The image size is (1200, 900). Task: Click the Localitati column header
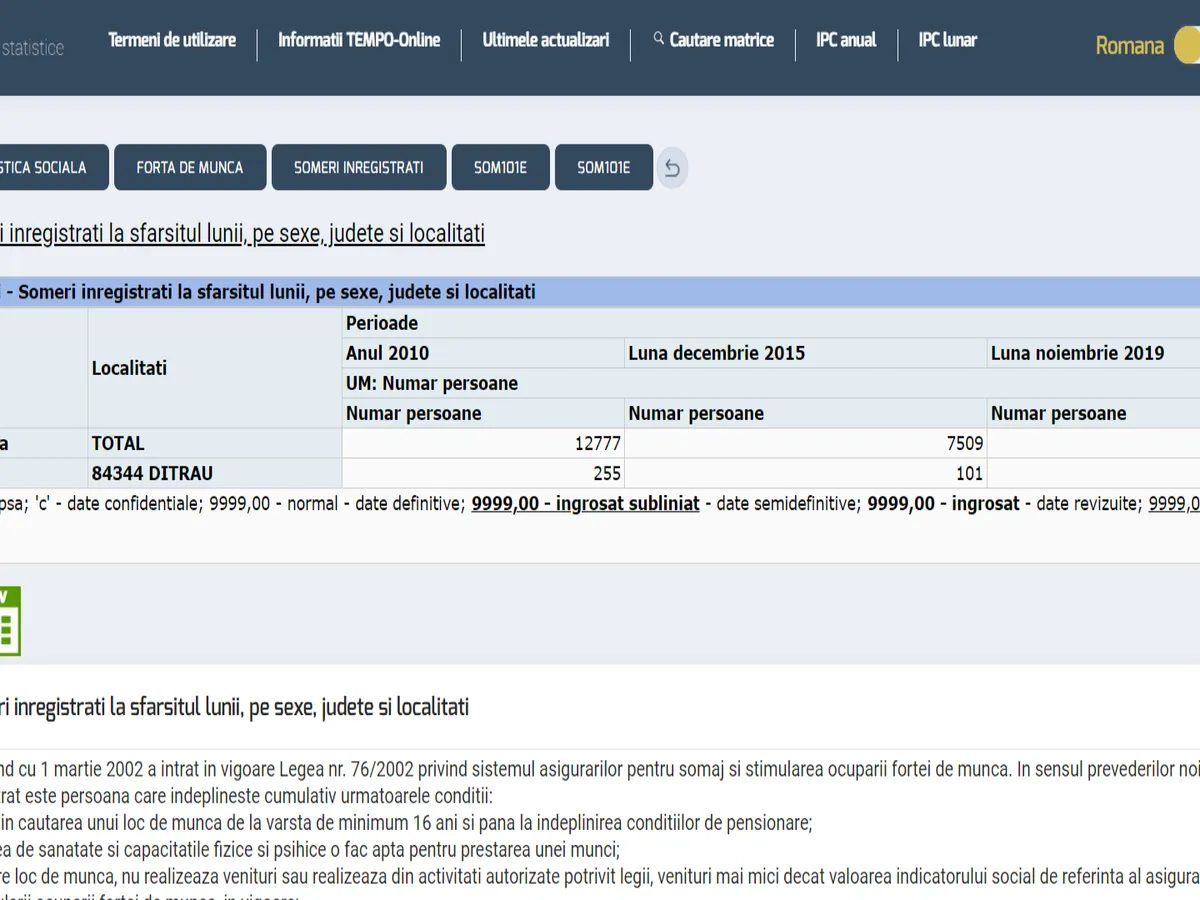coord(129,368)
